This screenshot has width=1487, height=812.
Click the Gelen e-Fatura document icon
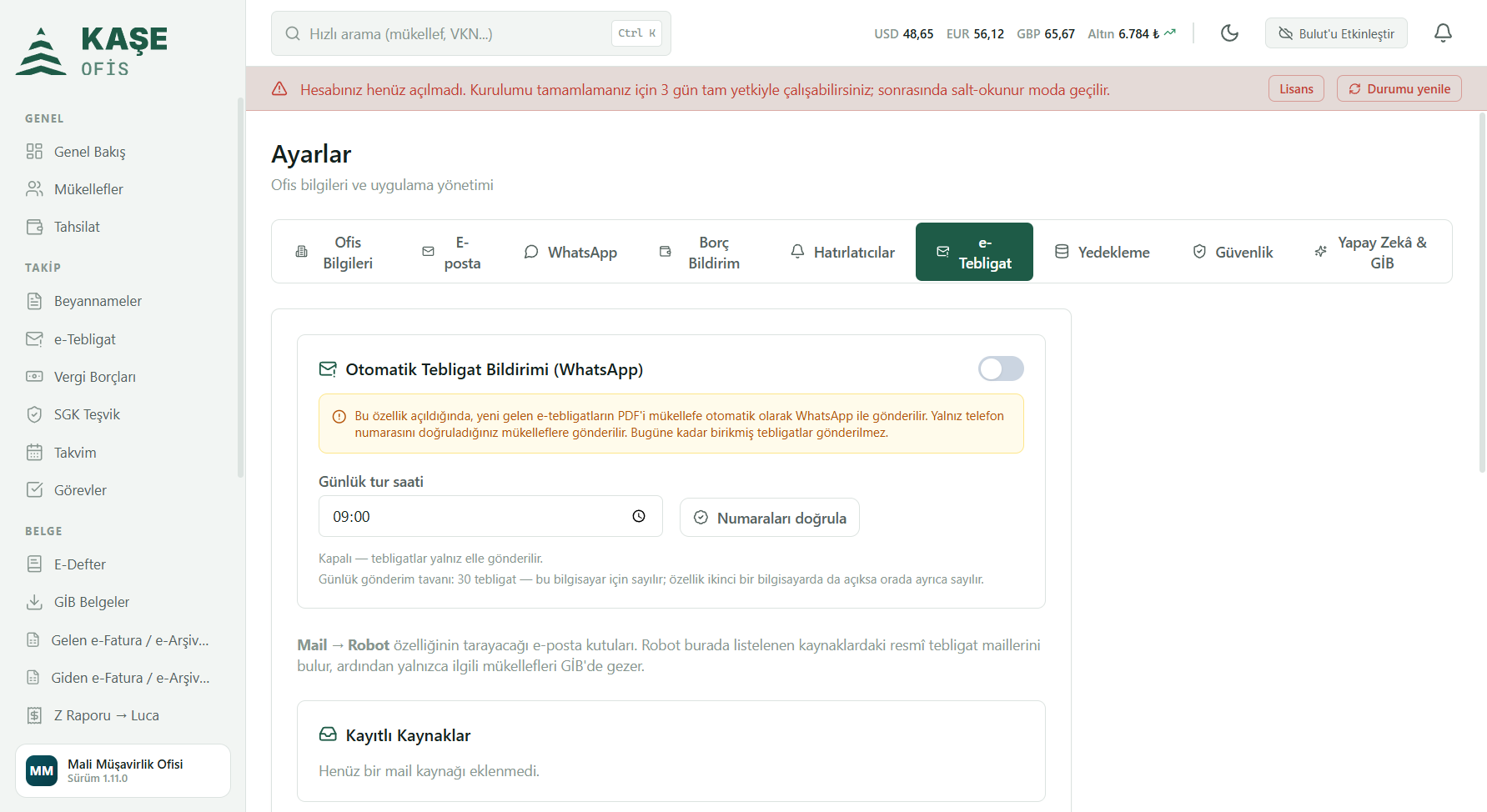[x=33, y=640]
